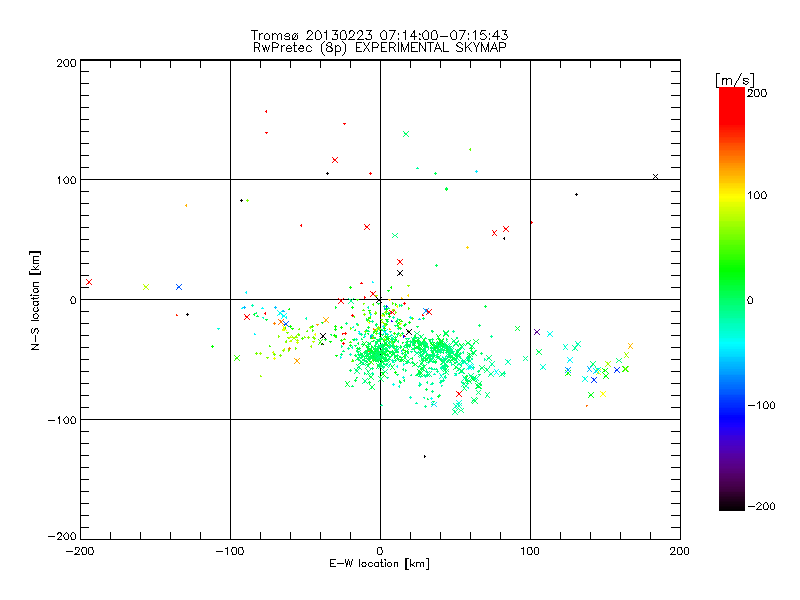The width and height of the screenshot is (800, 600).
Task: Click the red region of the velocity colorbar
Action: (x=732, y=105)
